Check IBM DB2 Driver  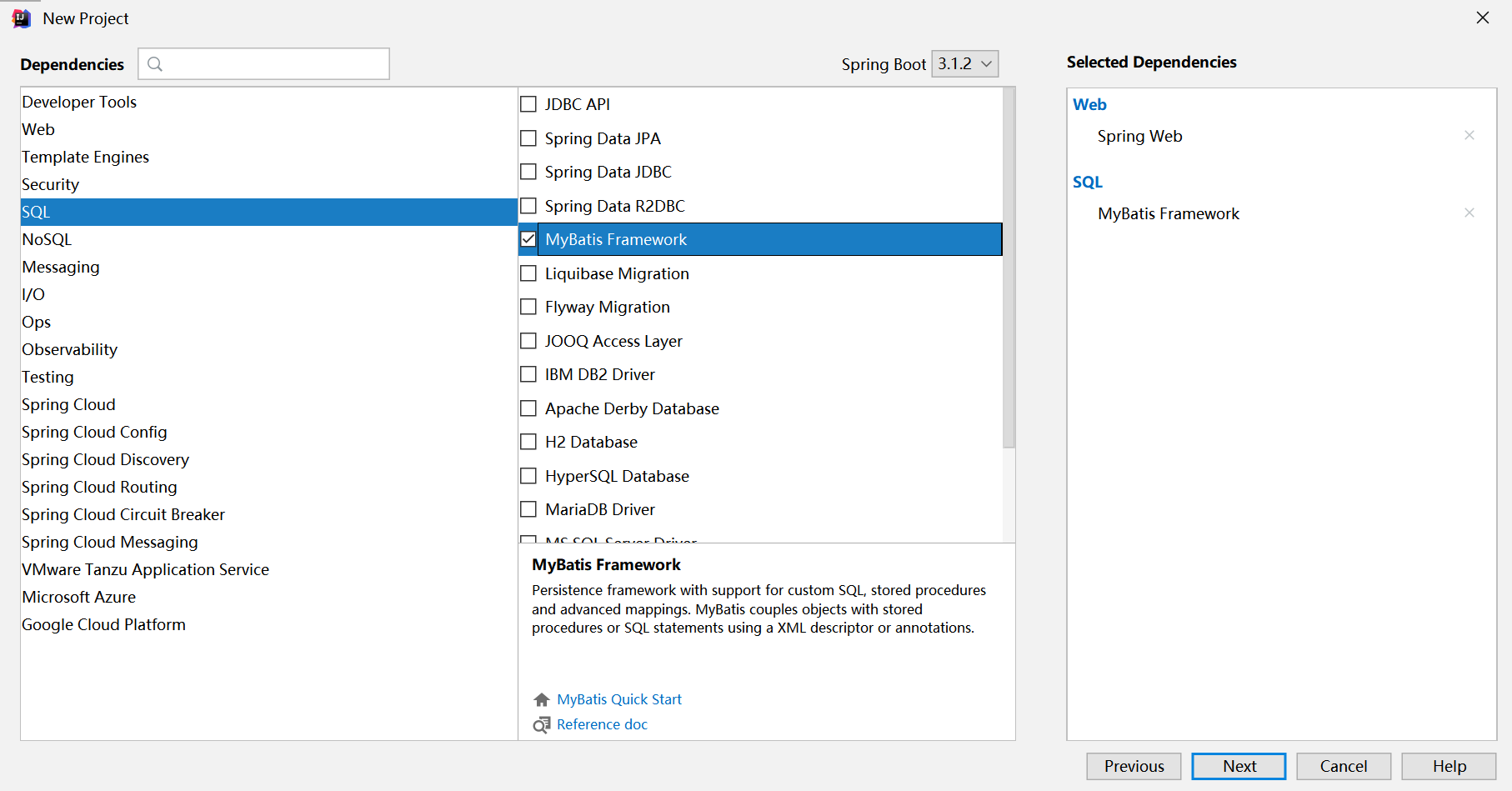click(x=528, y=374)
